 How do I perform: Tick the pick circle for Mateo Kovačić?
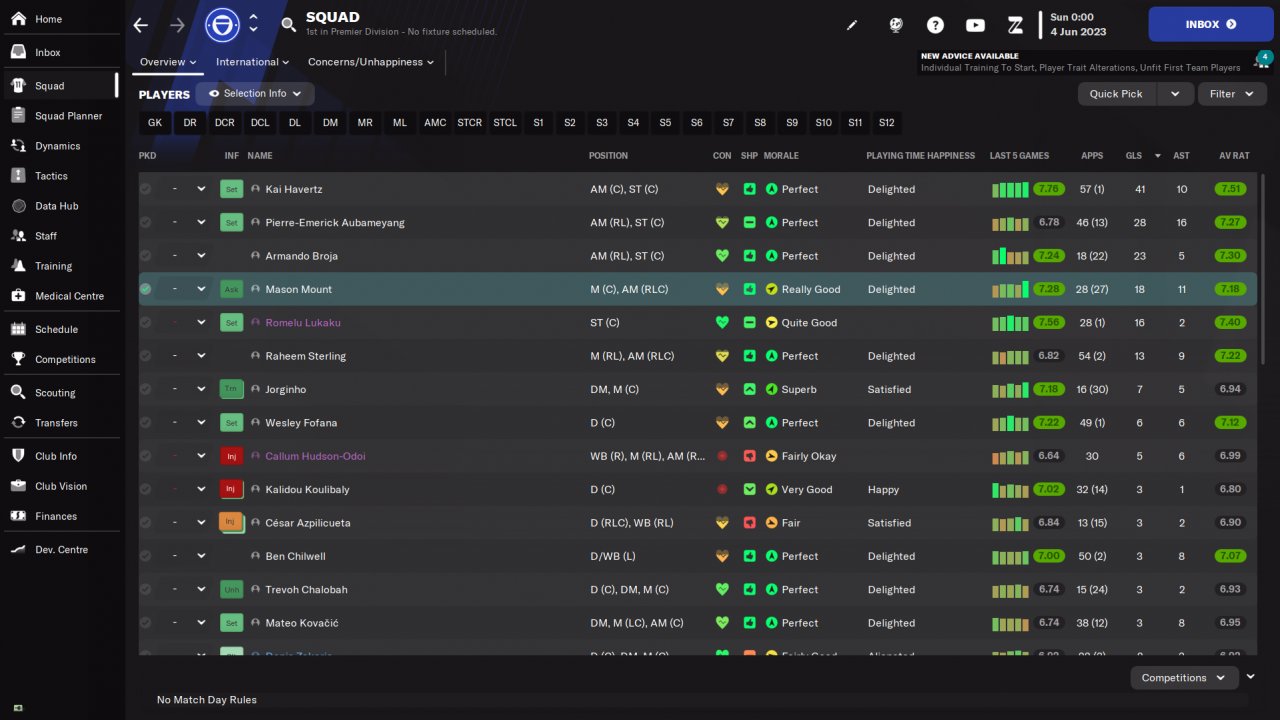[146, 623]
